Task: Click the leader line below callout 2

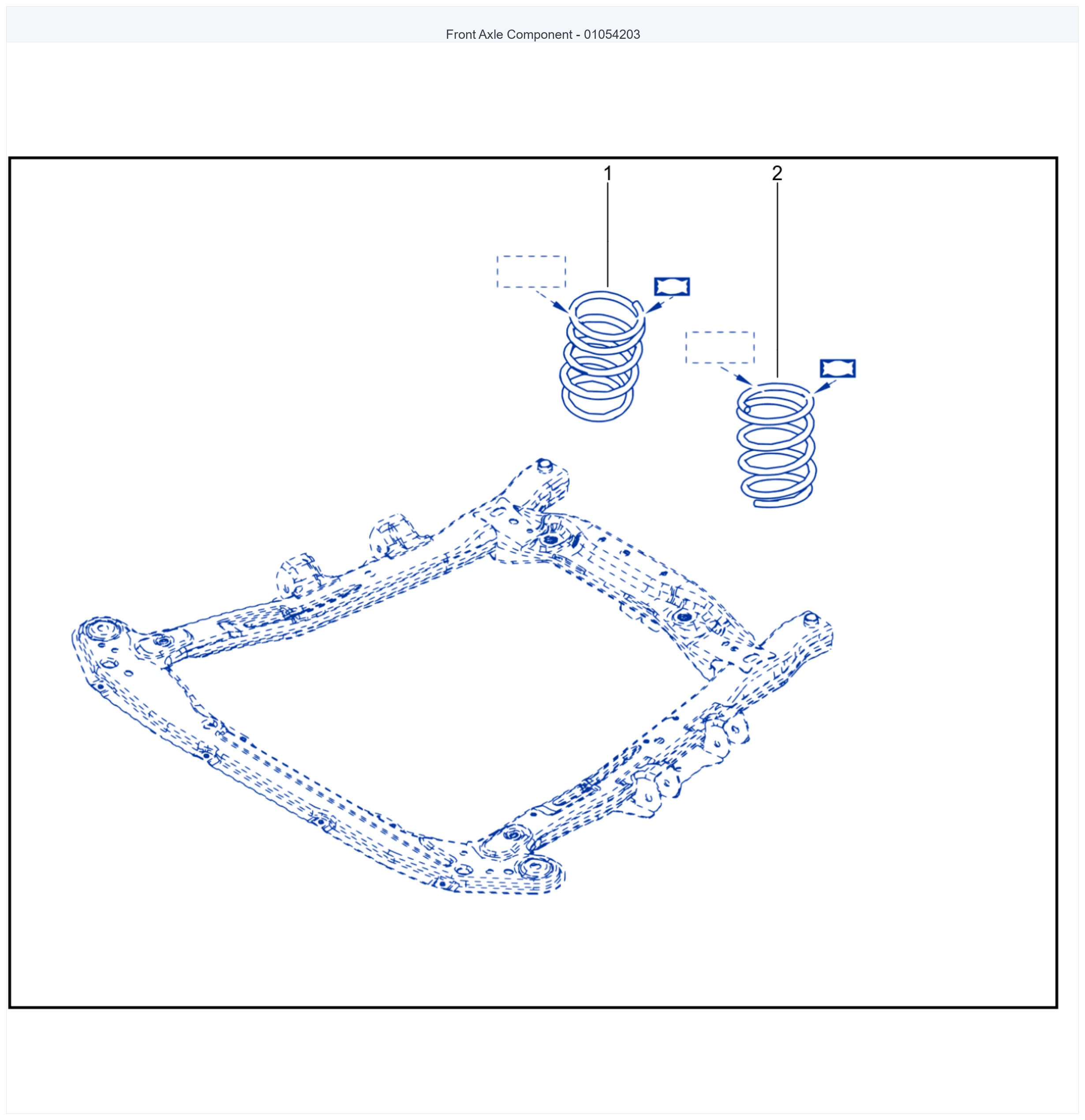Action: (x=777, y=280)
